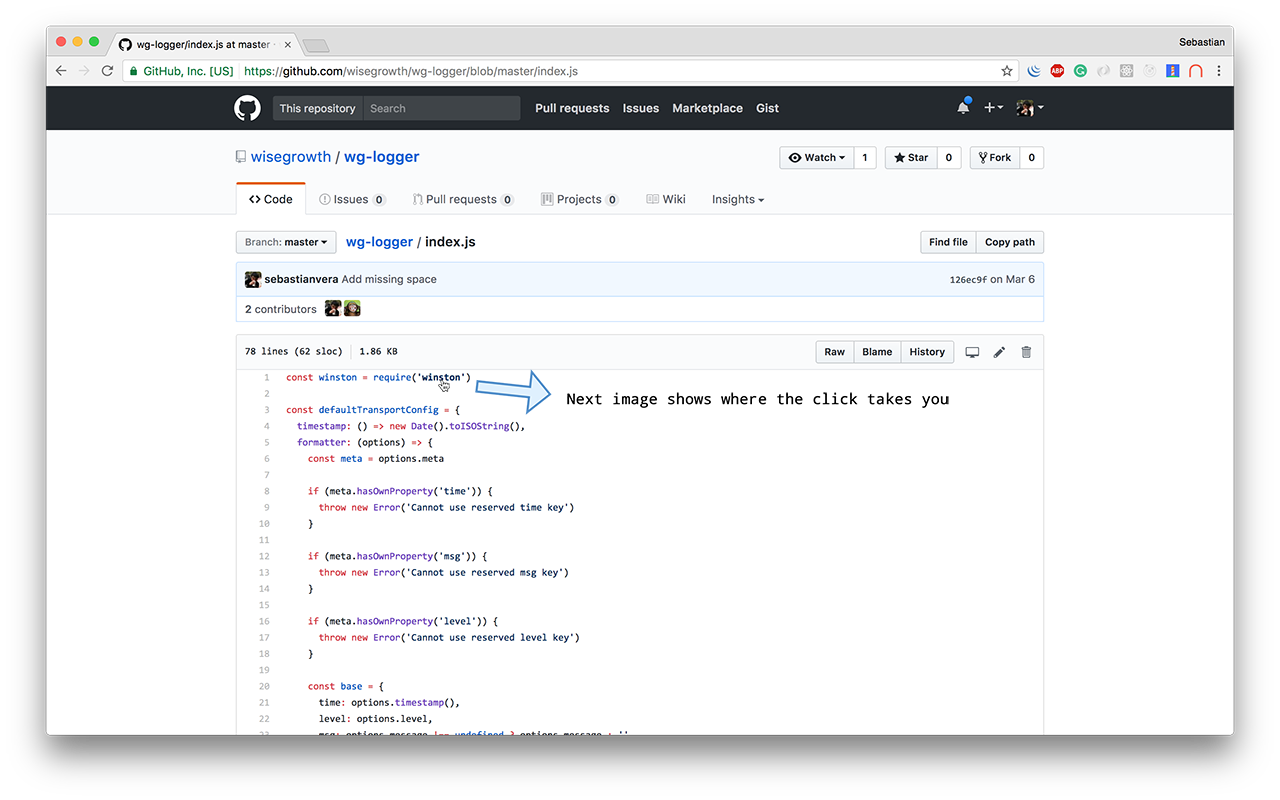Fork the repository

[x=995, y=157]
